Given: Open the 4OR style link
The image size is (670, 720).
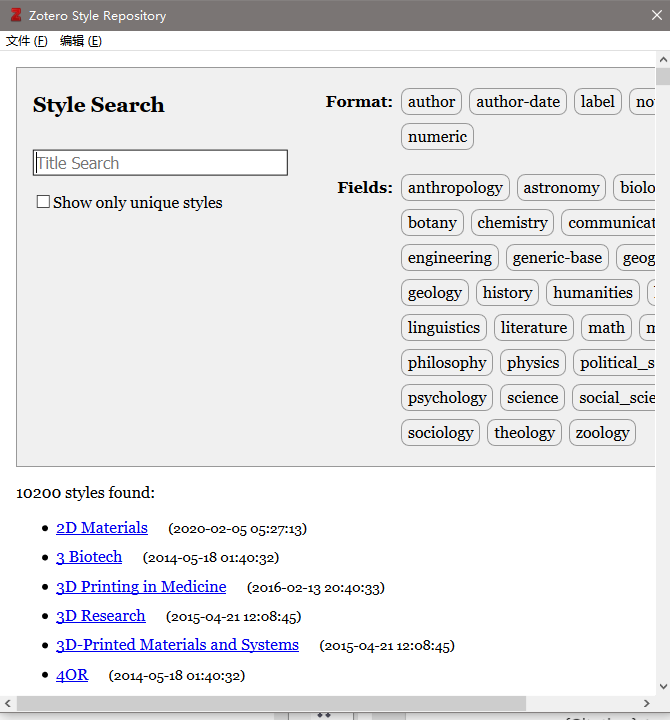Looking at the screenshot, I should coord(72,675).
